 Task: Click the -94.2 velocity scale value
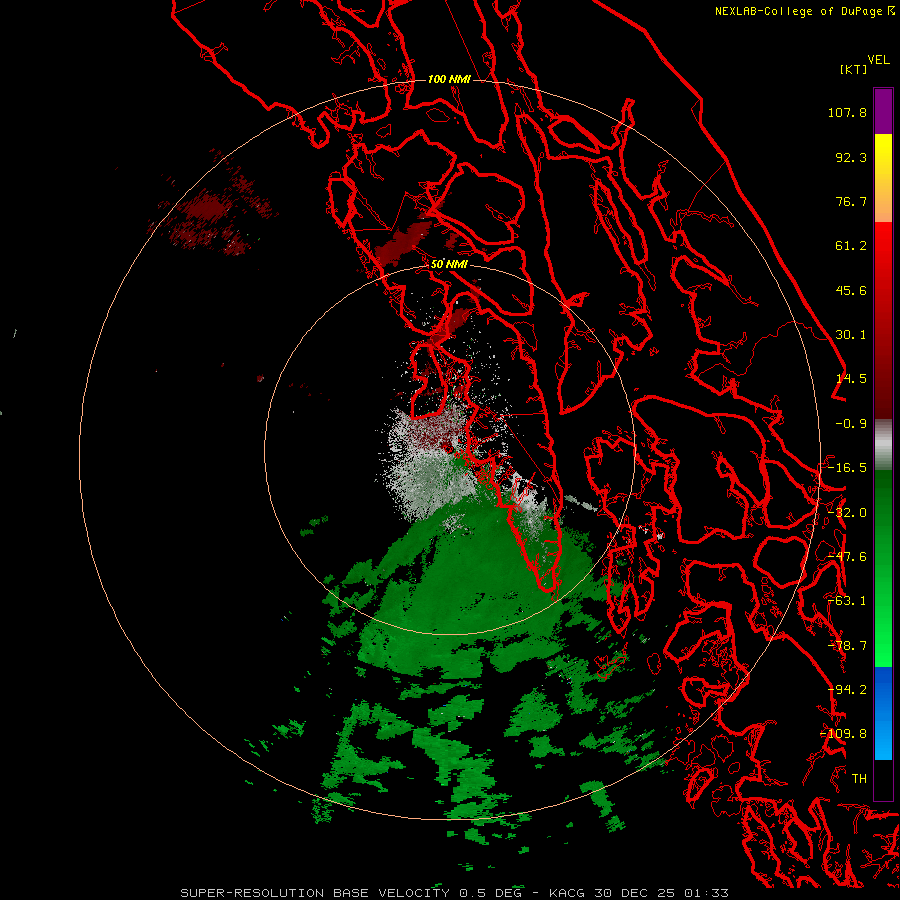click(x=847, y=690)
